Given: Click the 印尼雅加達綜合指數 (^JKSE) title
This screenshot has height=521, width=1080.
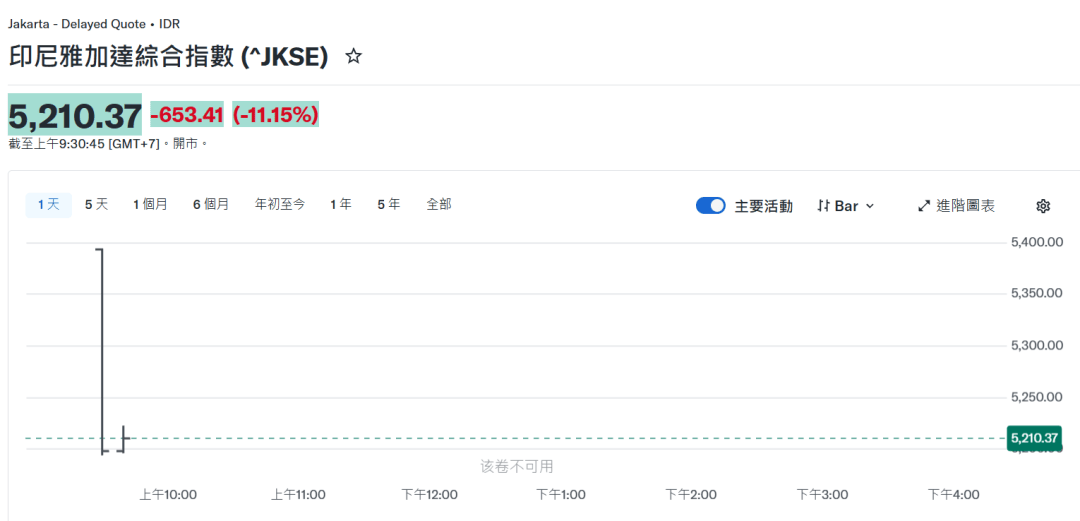Looking at the screenshot, I should (x=169, y=57).
